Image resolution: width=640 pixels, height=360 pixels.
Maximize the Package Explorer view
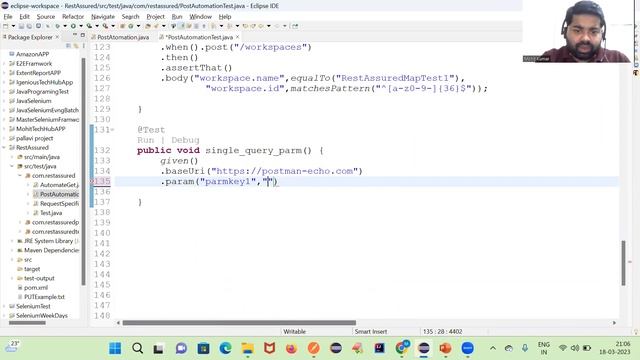point(83,35)
